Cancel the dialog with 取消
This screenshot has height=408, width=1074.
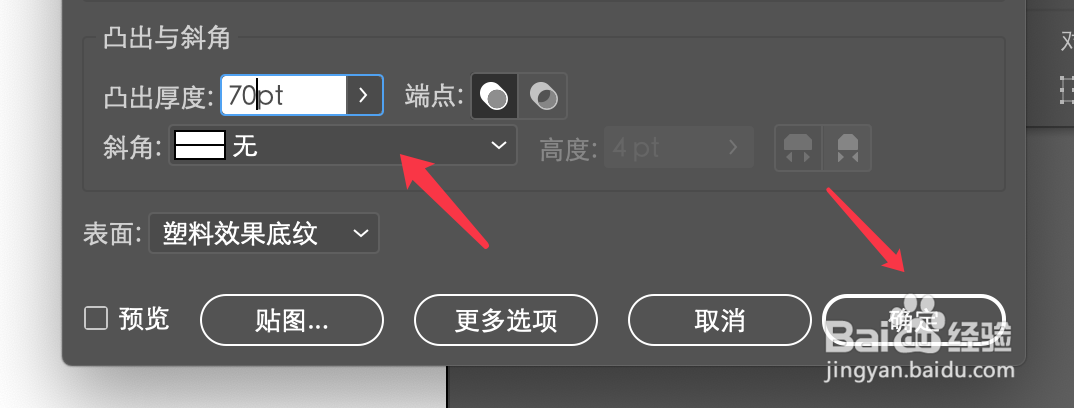coord(719,320)
